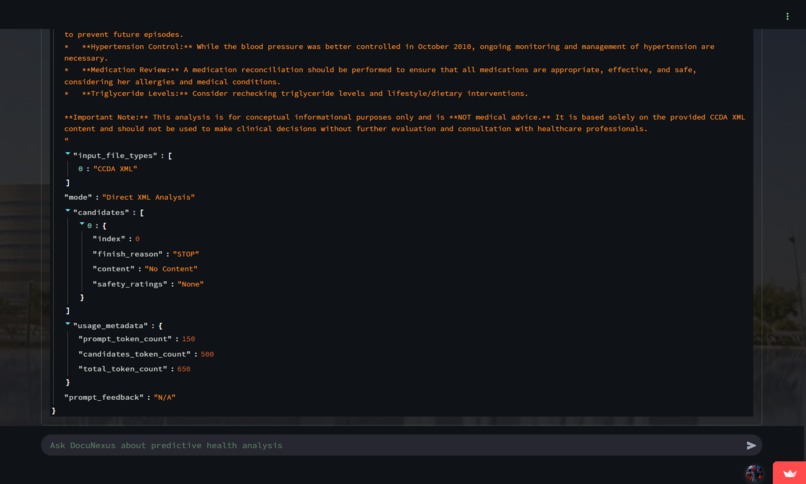Select the "STOP" value

click(x=186, y=254)
